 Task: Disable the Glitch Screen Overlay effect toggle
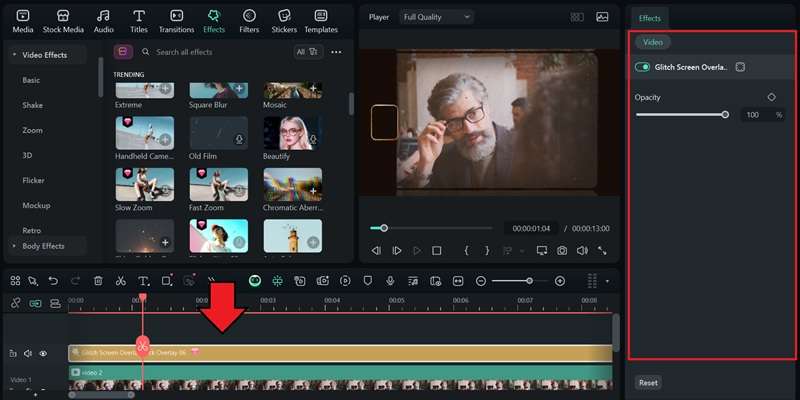pos(642,67)
